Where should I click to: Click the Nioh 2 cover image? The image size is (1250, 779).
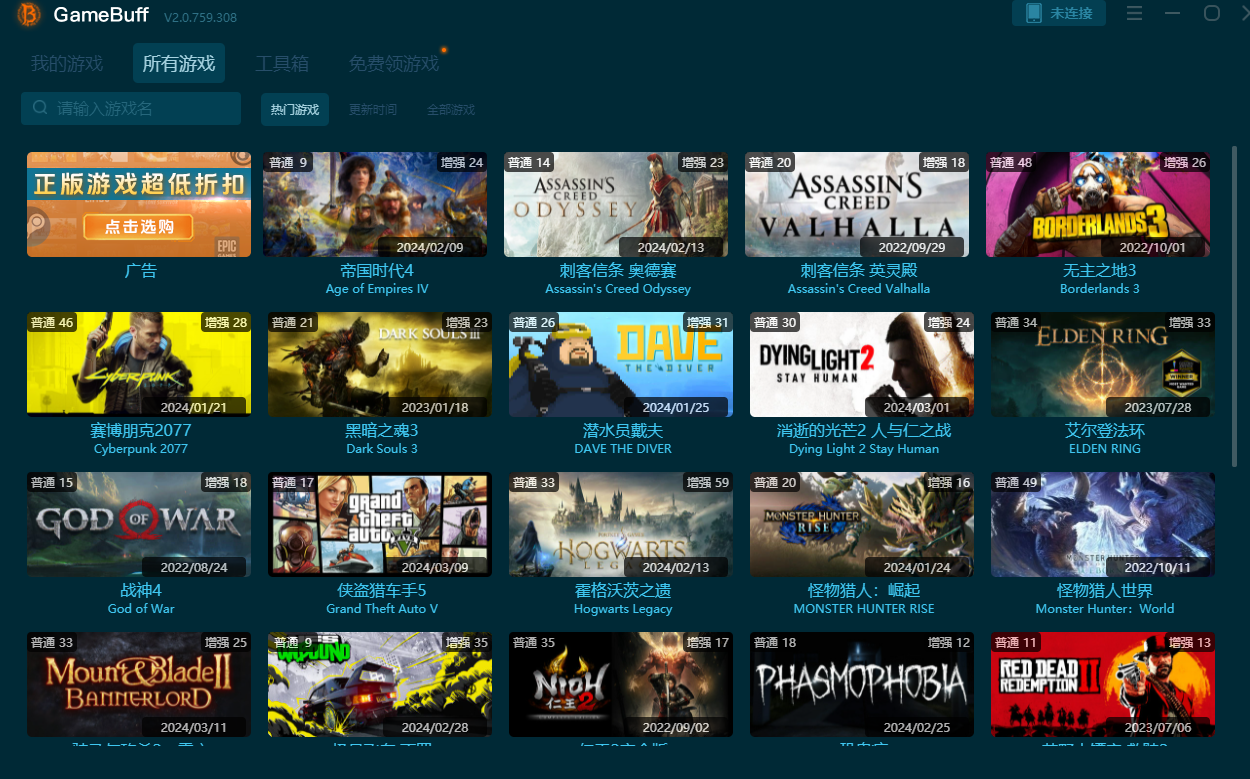pos(621,685)
